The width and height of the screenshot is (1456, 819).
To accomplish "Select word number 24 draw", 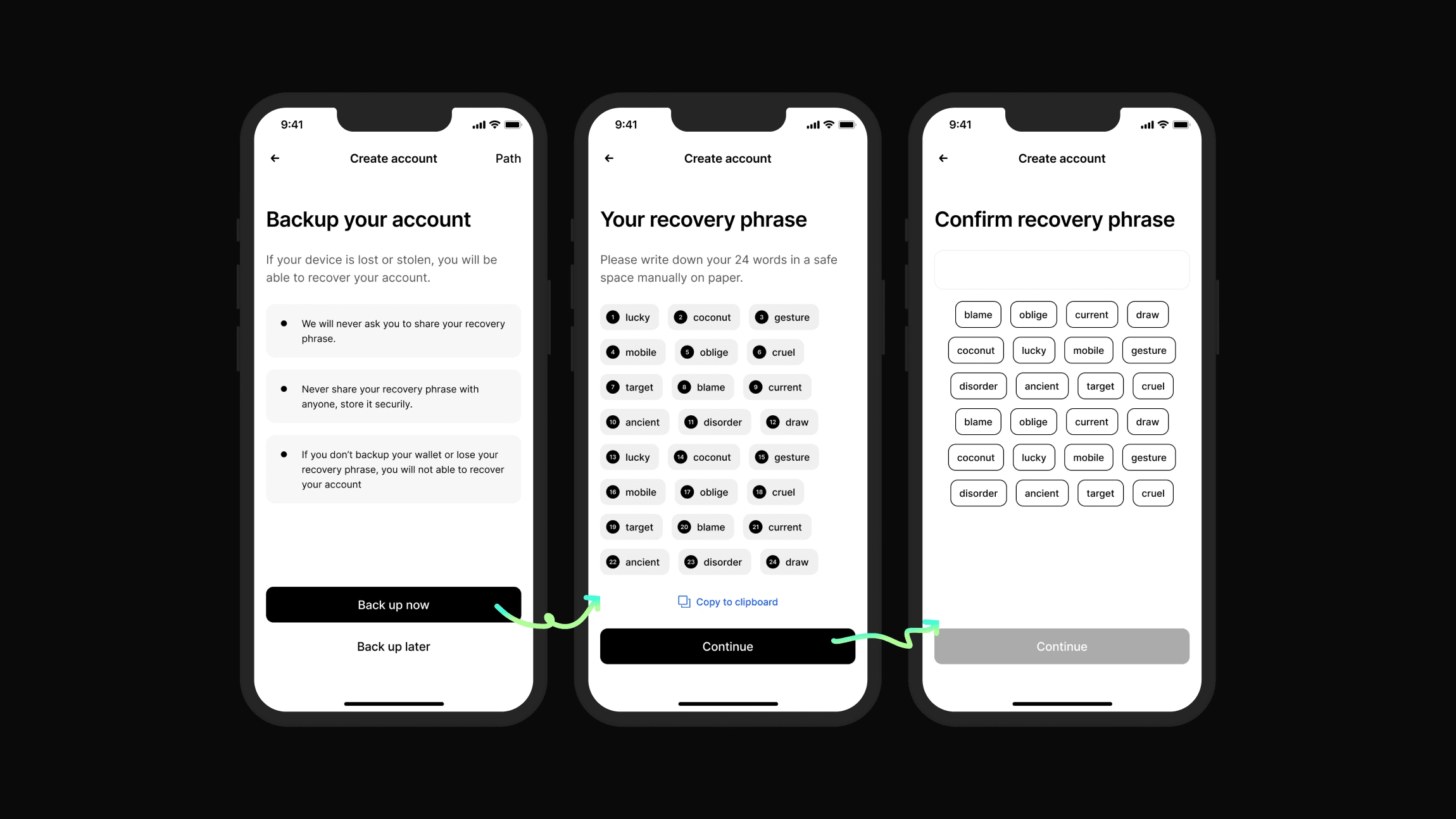I will point(789,561).
